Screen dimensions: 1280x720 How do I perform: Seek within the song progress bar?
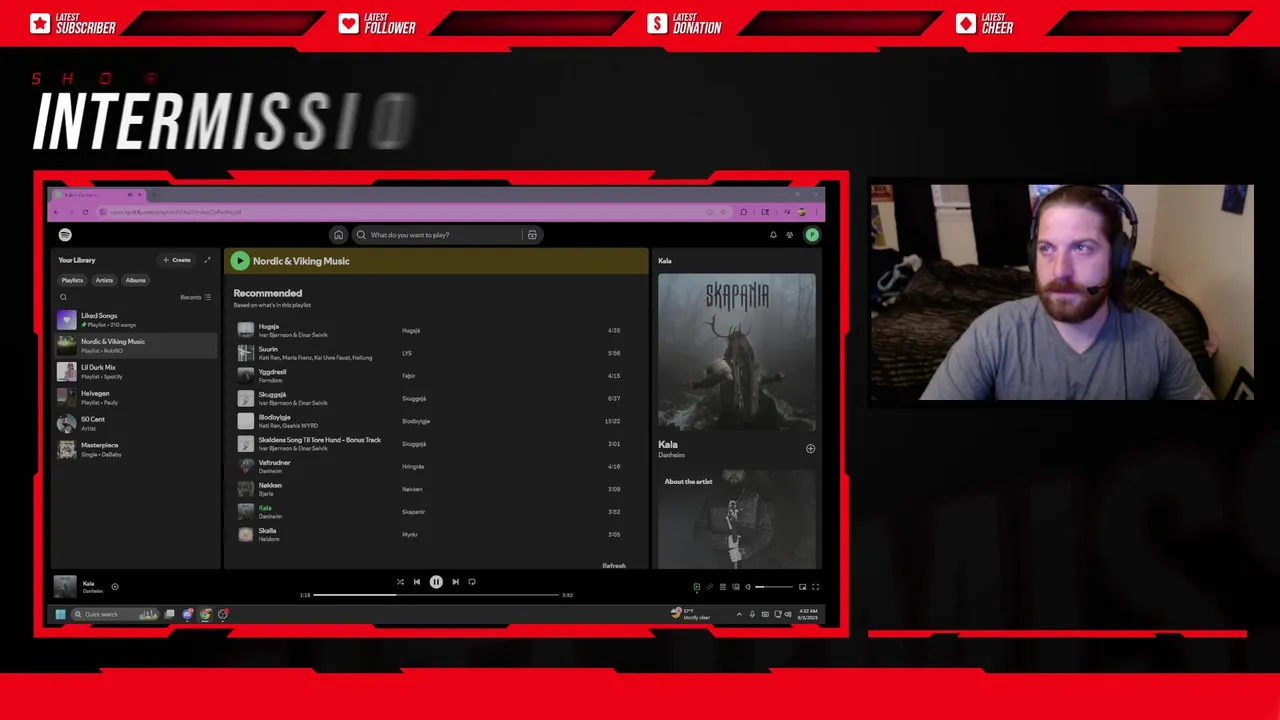click(436, 595)
